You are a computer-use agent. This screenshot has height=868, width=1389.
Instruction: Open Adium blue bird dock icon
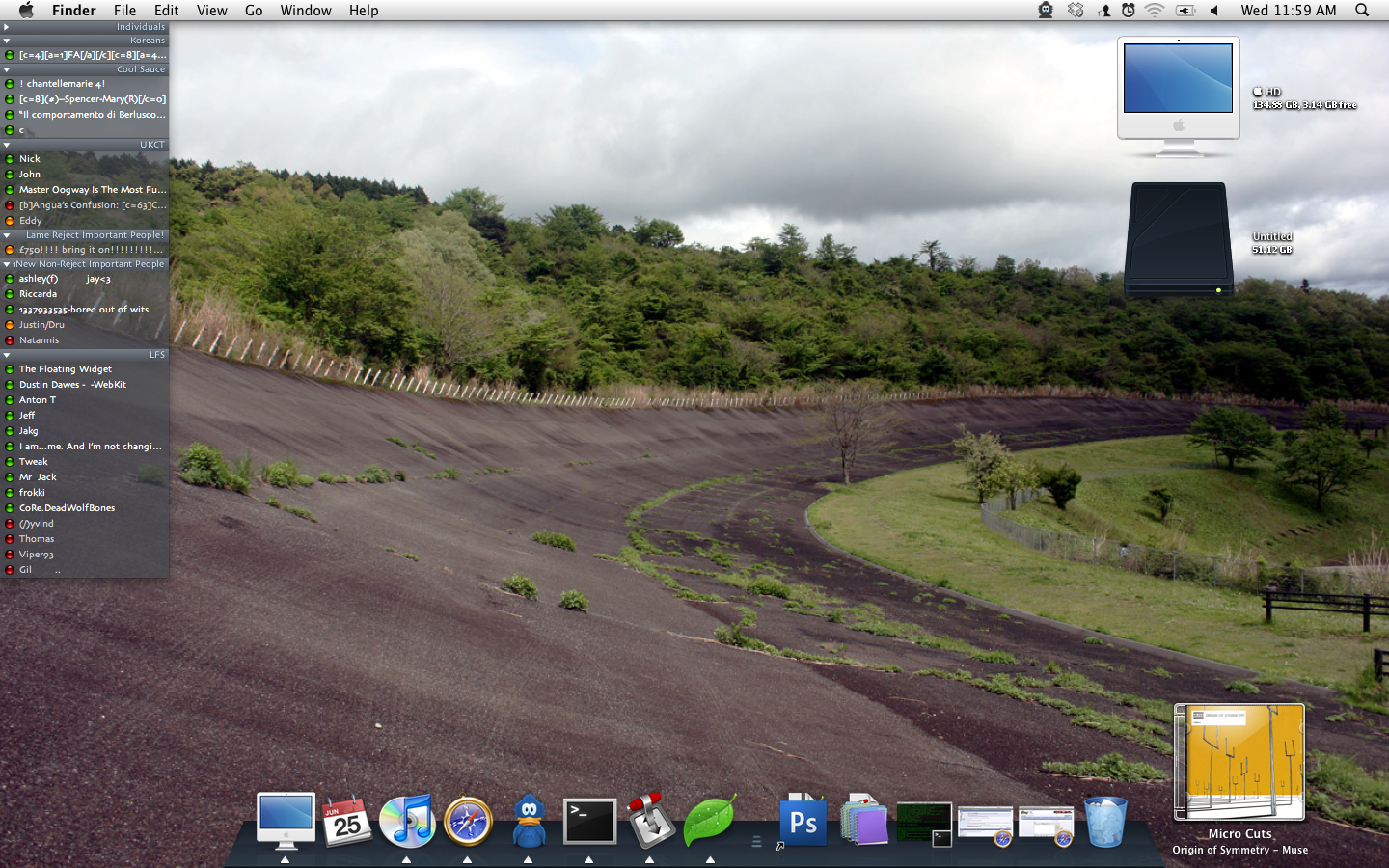coord(529,821)
